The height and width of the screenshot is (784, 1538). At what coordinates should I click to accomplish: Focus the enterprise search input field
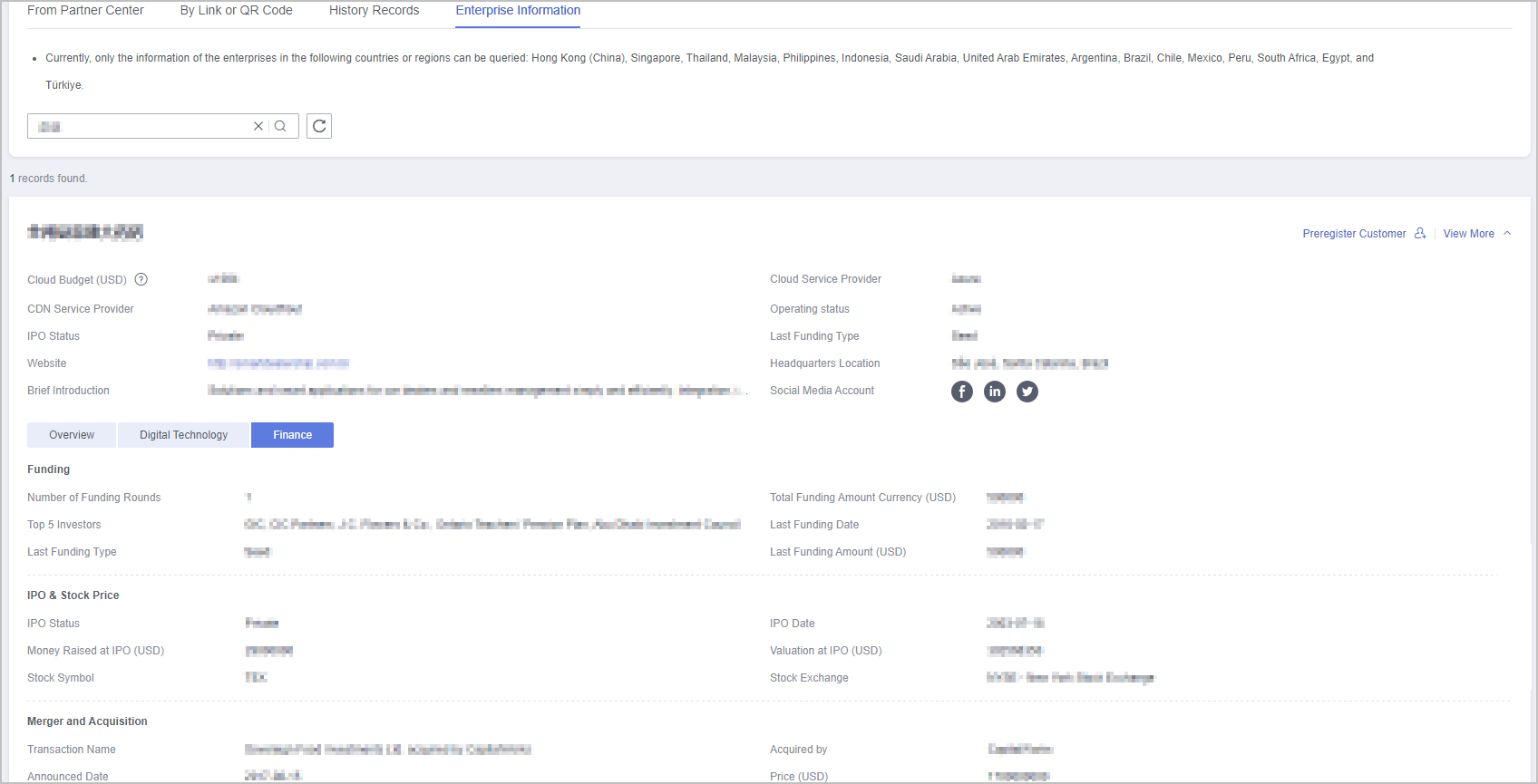tap(141, 126)
